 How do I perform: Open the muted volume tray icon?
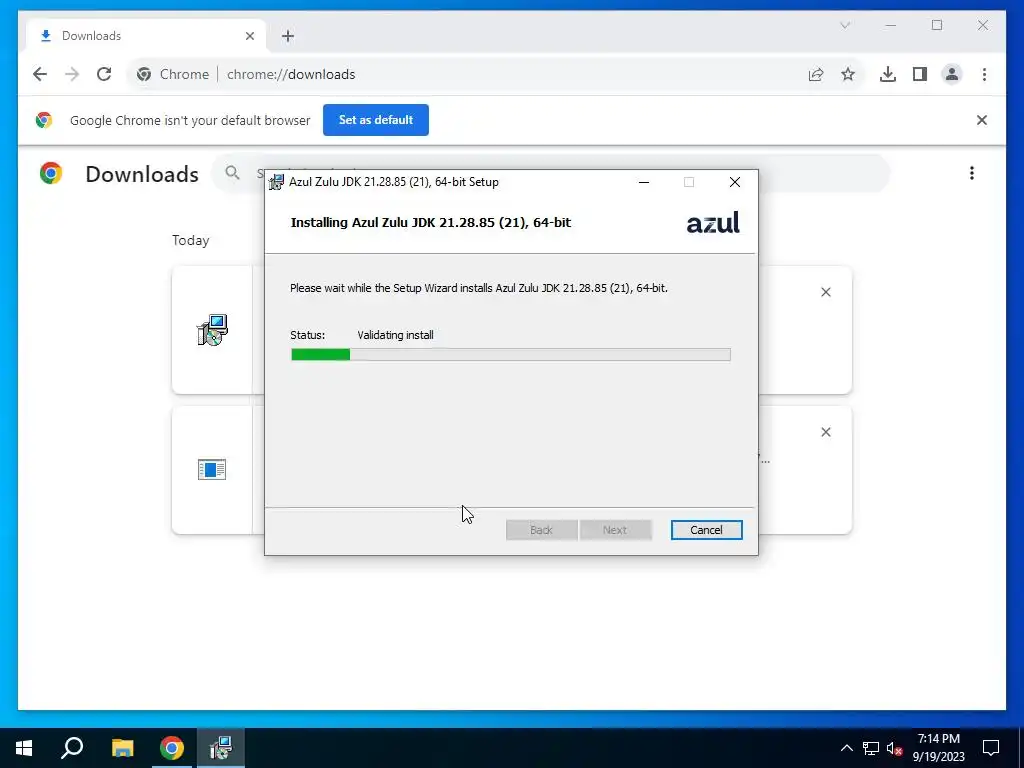[894, 748]
